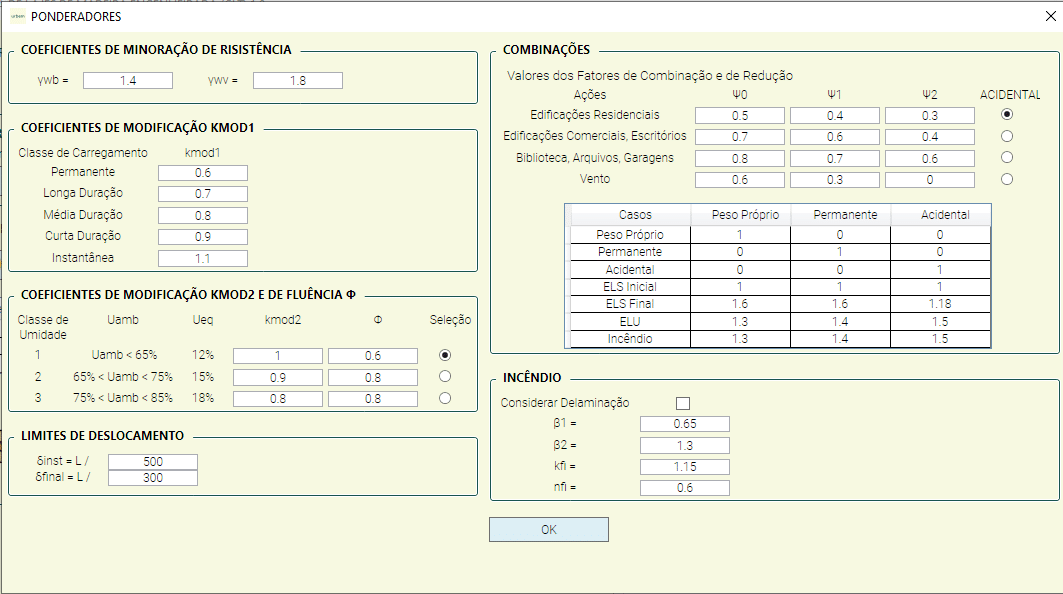Choose Biblioteca, Arquivos, Garagens radio button
The image size is (1063, 594).
[x=1007, y=157]
